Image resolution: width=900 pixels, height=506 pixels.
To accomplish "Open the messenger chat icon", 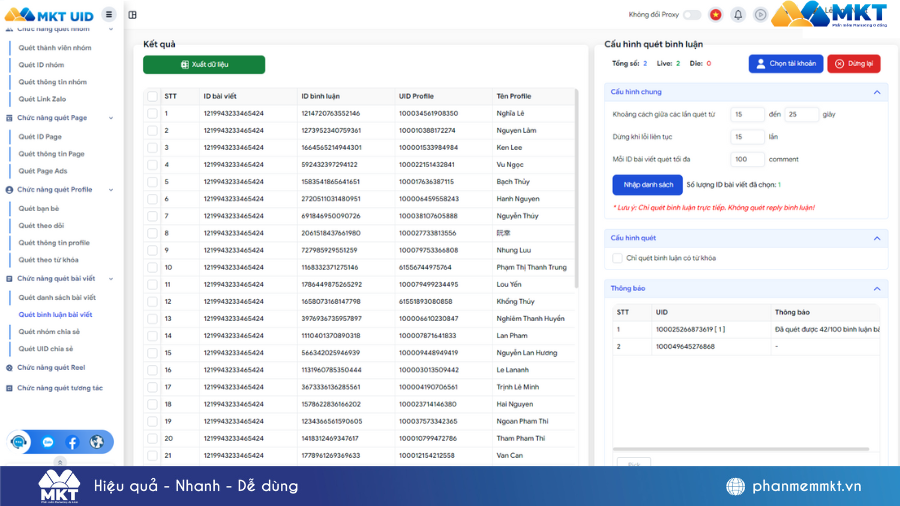I will tap(48, 442).
